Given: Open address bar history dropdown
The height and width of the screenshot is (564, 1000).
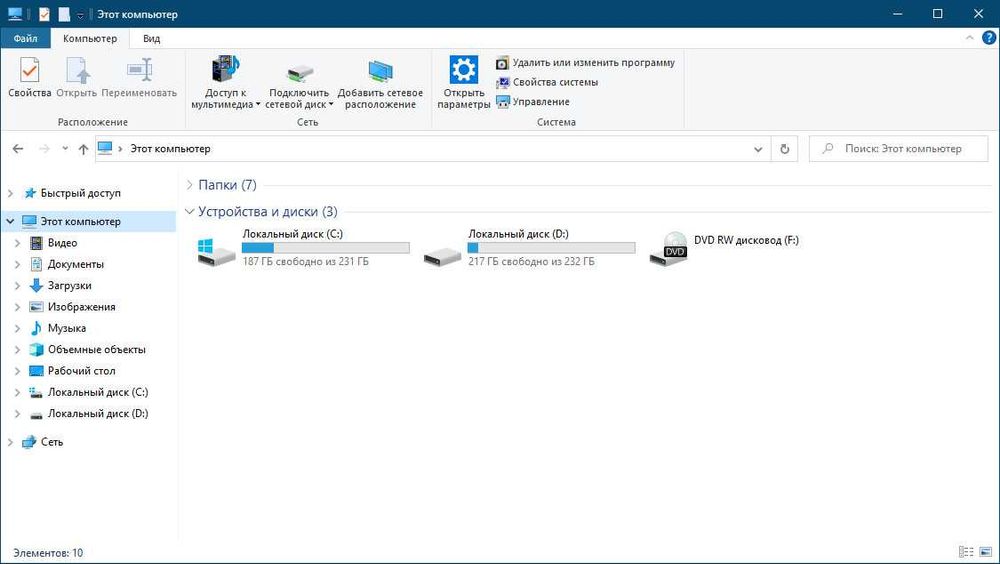Looking at the screenshot, I should 758,149.
